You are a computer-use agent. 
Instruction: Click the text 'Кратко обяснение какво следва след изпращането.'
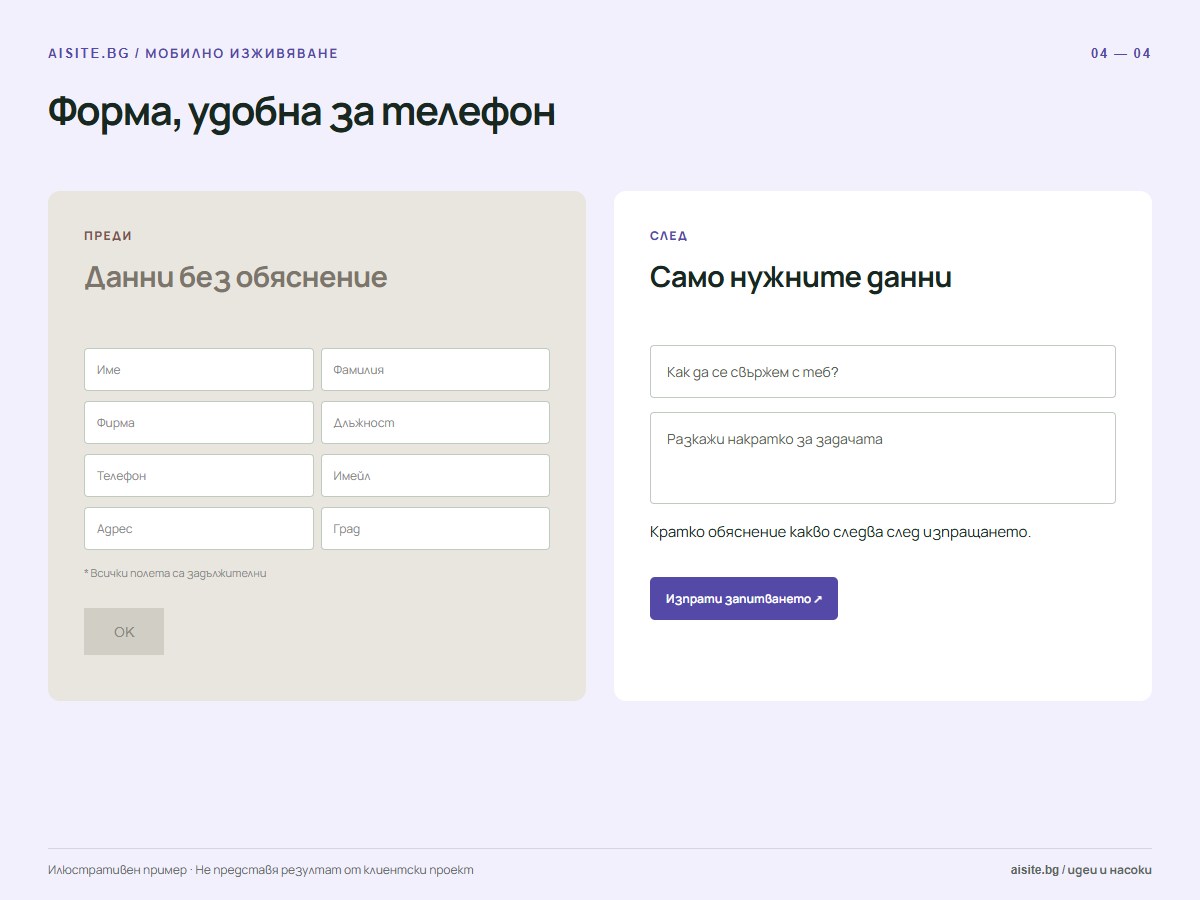[840, 532]
